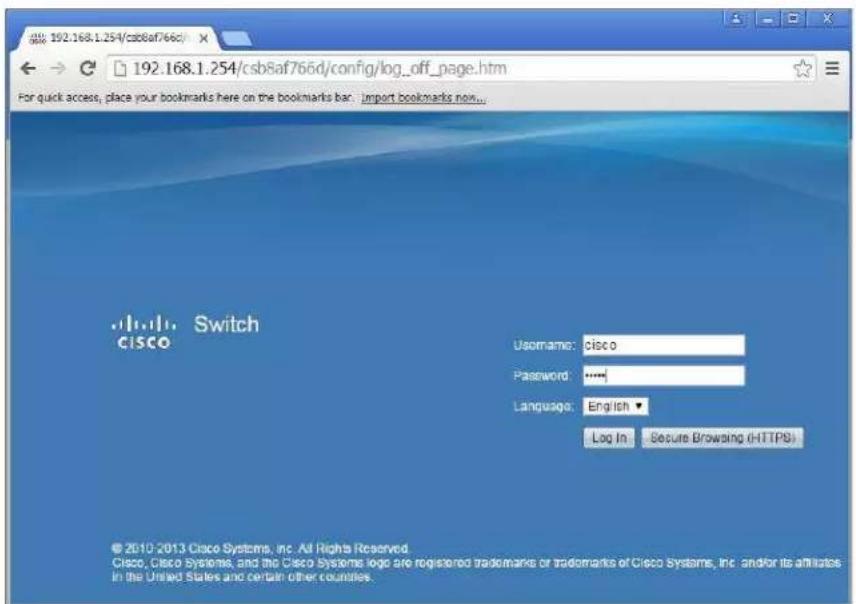Click the Username input field
The height and width of the screenshot is (604, 856).
[663, 345]
